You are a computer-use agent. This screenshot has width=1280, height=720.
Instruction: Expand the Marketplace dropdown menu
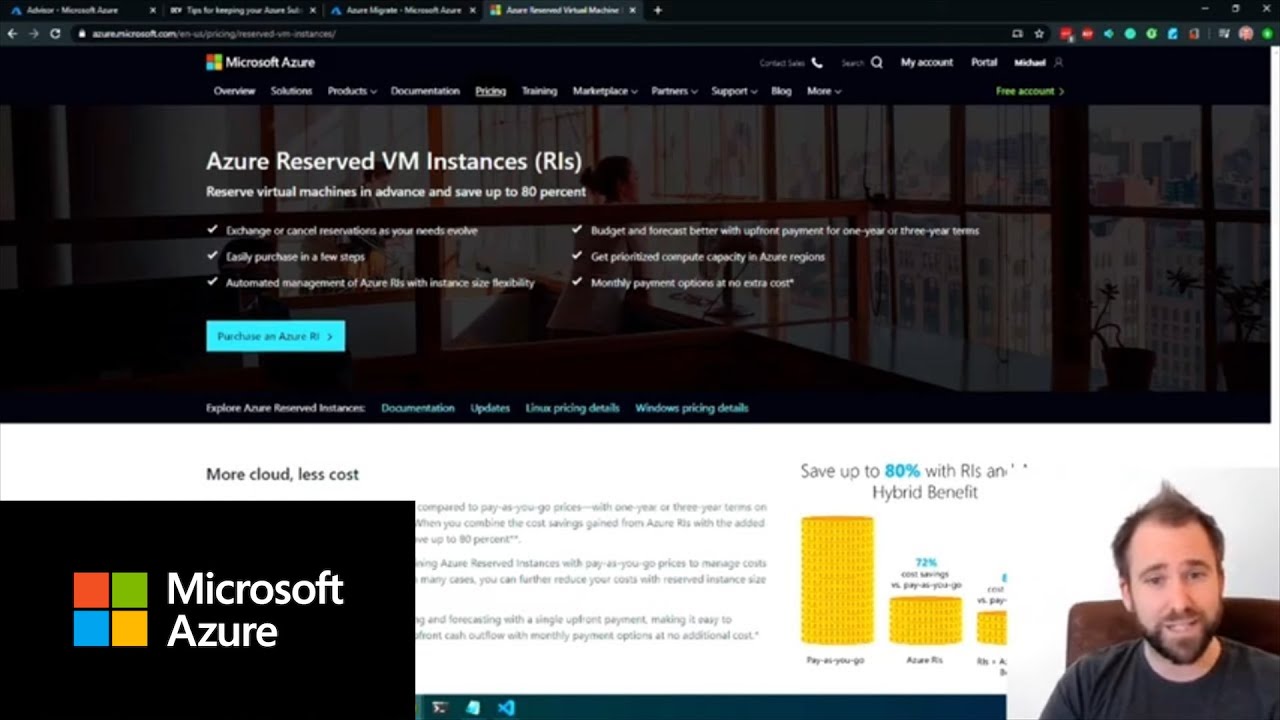[605, 91]
